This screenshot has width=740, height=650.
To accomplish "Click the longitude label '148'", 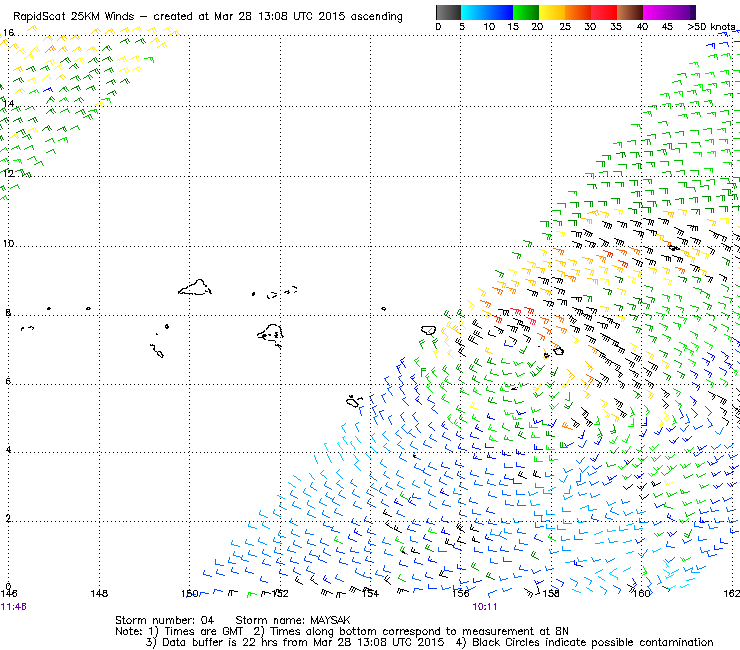I will [99, 593].
